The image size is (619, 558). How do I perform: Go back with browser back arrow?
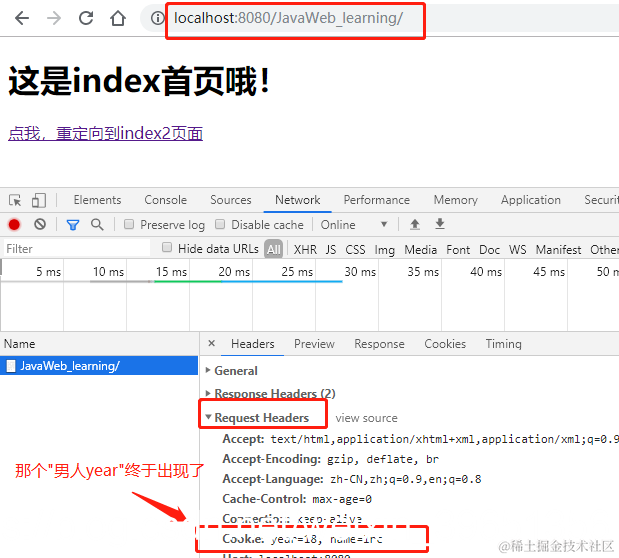coord(22,18)
